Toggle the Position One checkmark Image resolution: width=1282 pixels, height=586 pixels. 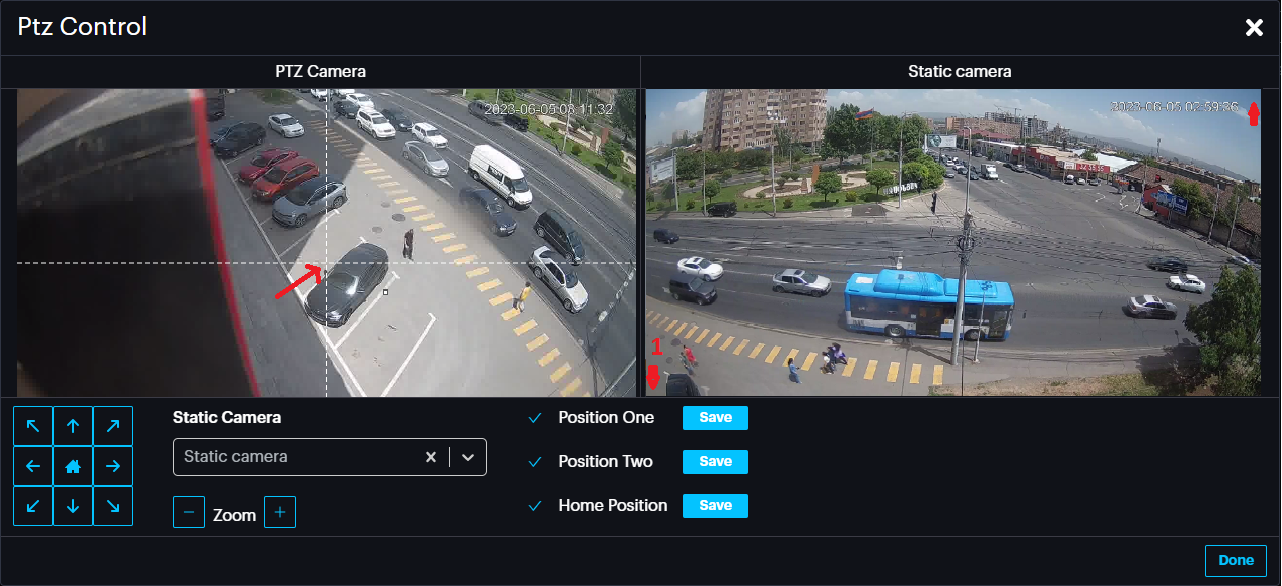click(x=535, y=418)
